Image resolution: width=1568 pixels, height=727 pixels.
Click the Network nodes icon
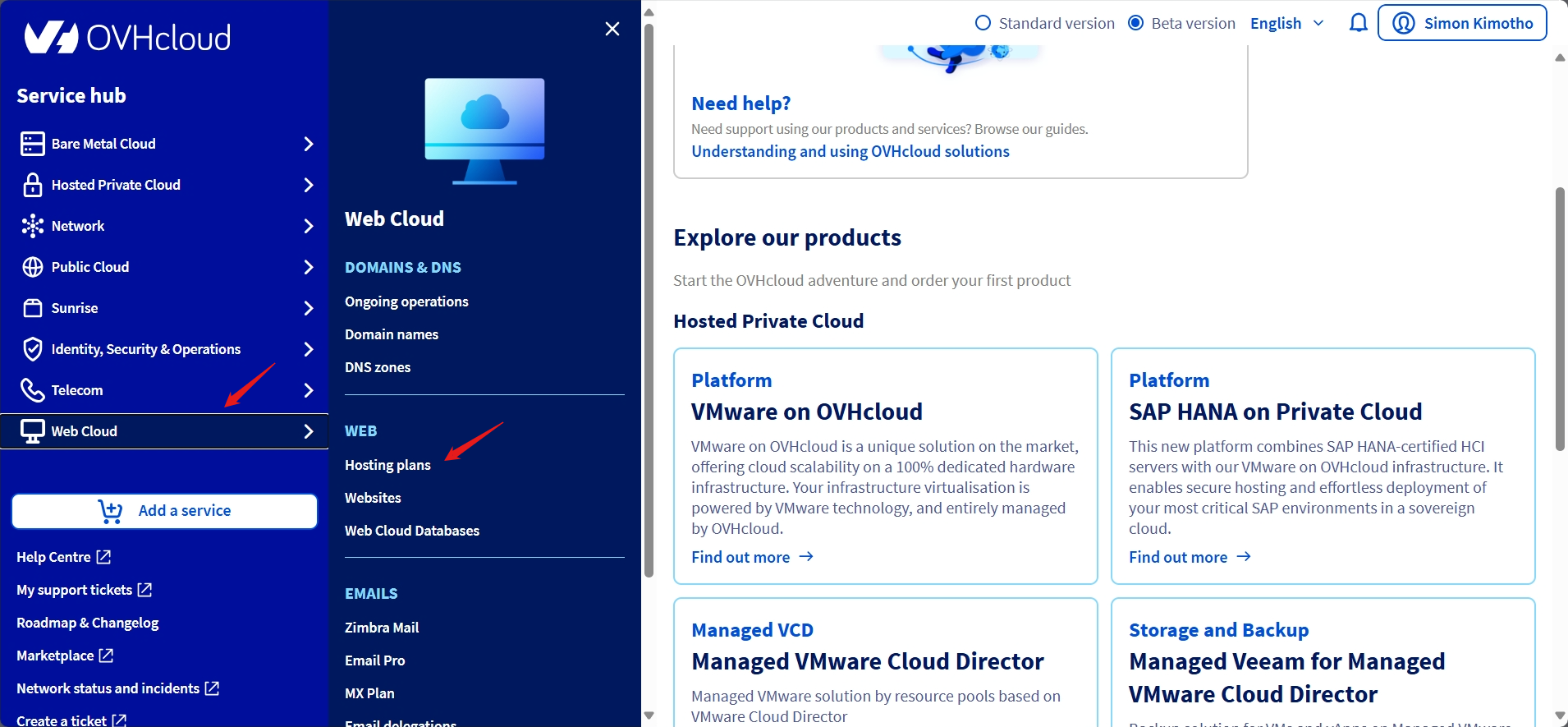point(33,226)
